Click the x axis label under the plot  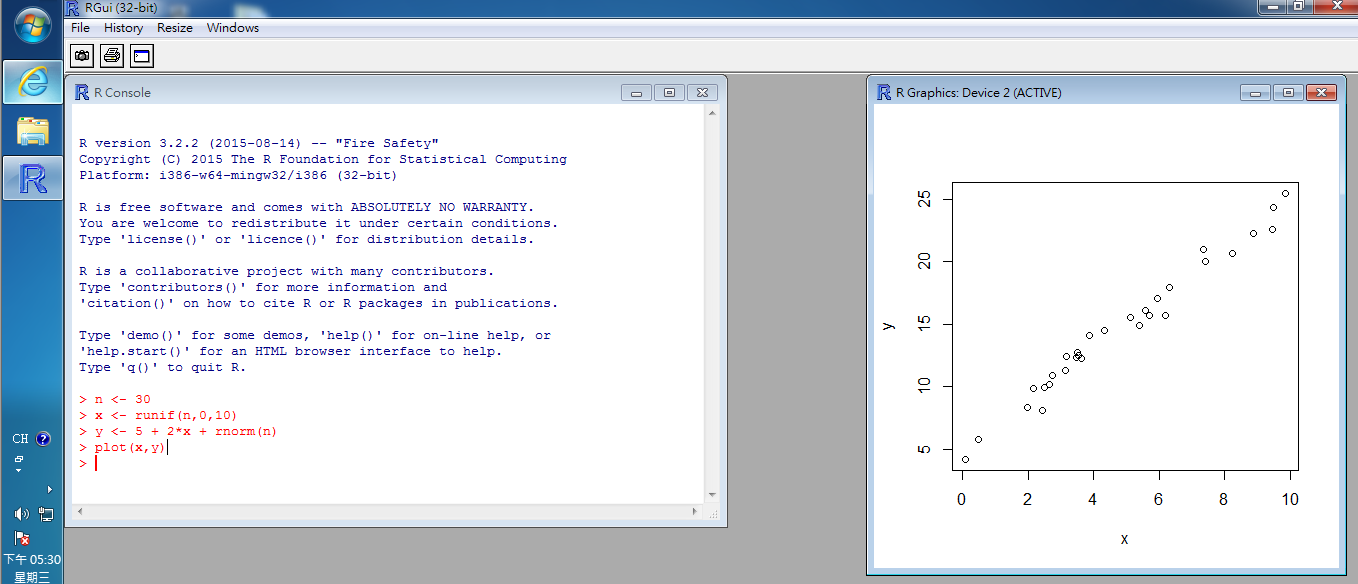click(x=1124, y=539)
